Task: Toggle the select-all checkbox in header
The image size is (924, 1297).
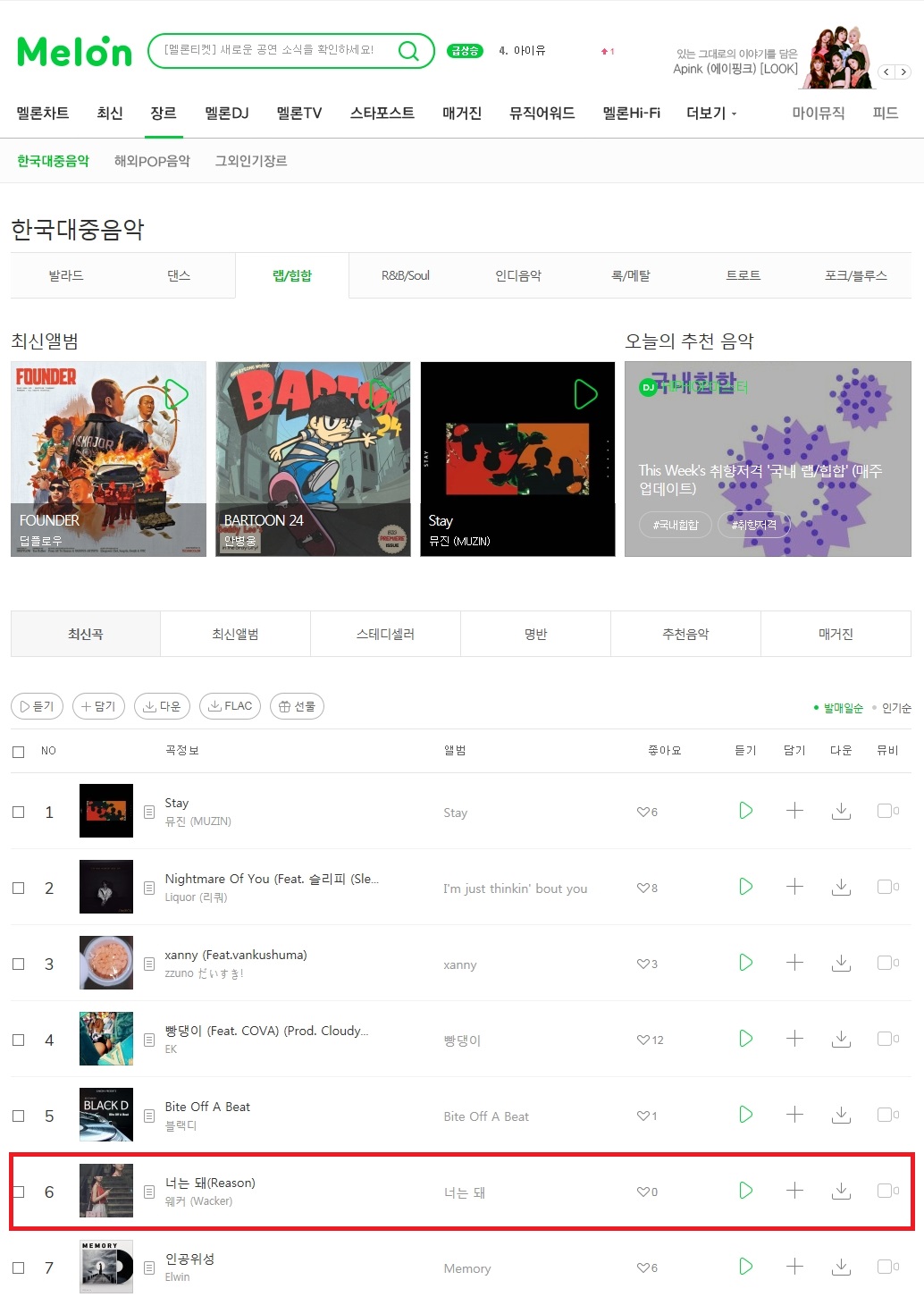Action: tap(18, 752)
